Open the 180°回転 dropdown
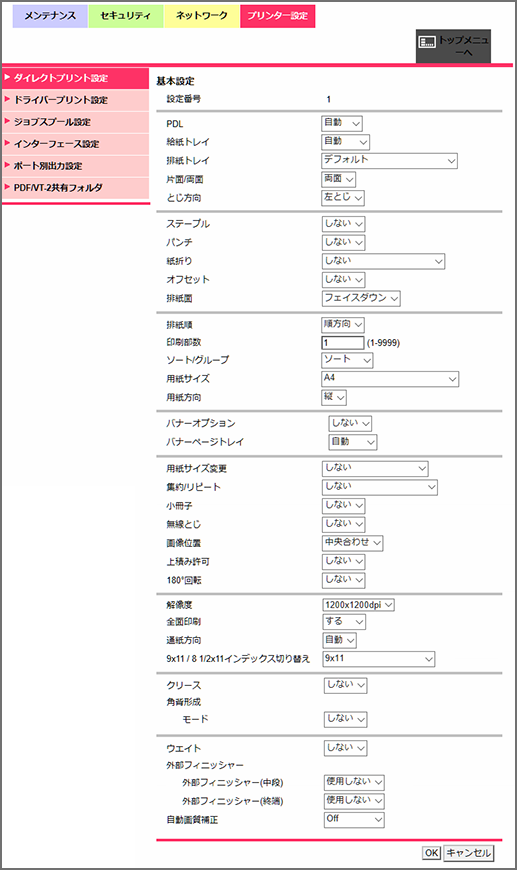This screenshot has width=517, height=870. click(x=343, y=580)
